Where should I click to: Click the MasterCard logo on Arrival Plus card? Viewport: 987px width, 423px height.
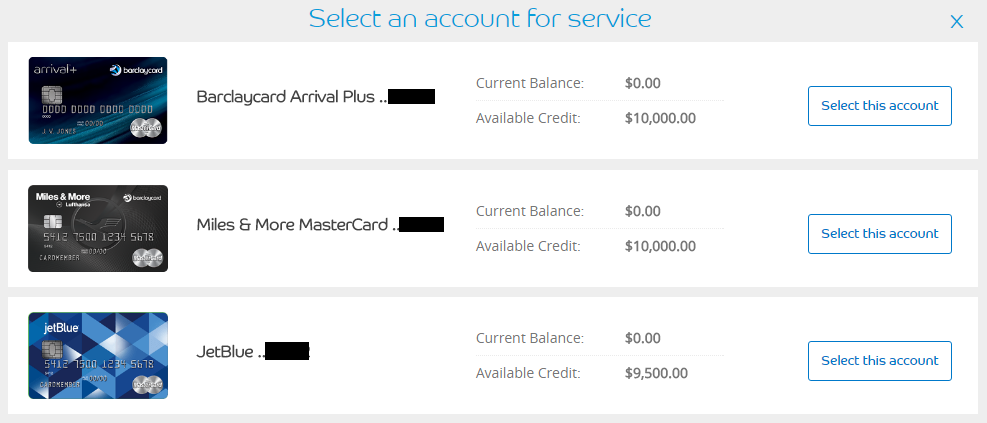[x=145, y=128]
